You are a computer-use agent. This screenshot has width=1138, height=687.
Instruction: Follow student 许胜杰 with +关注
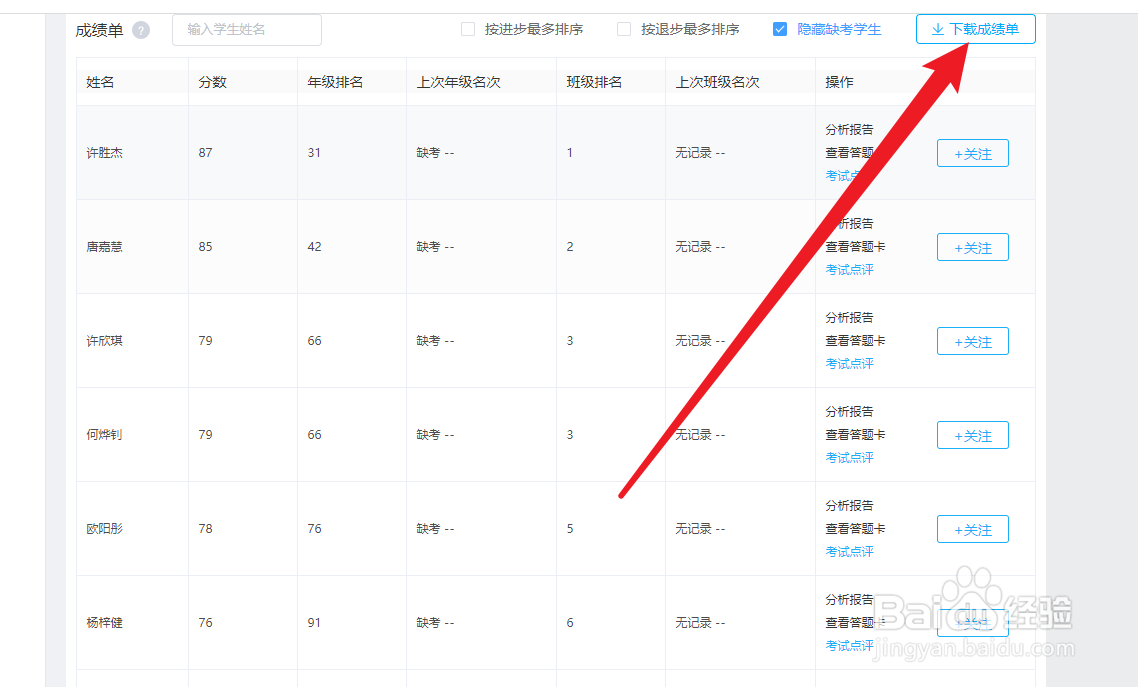pos(973,153)
